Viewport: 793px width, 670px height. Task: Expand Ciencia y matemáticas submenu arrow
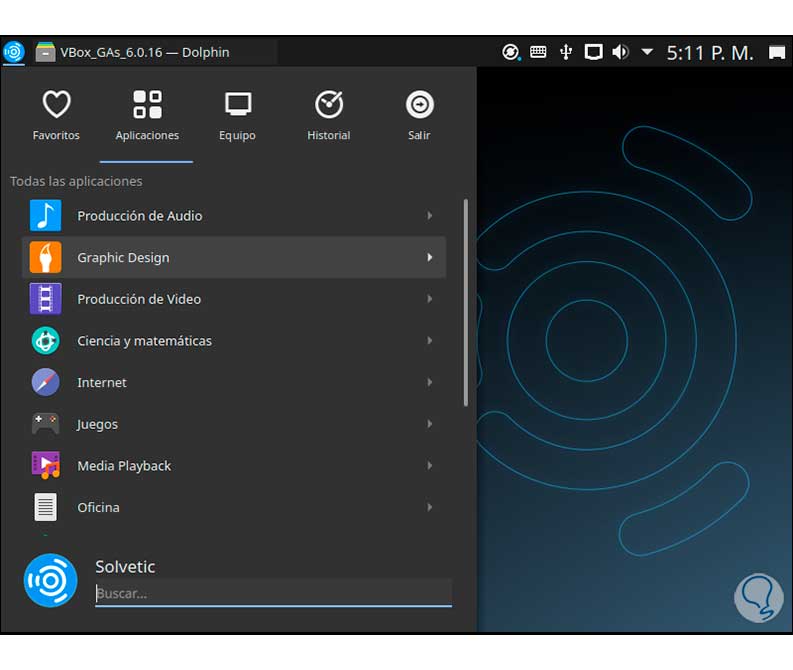point(429,340)
